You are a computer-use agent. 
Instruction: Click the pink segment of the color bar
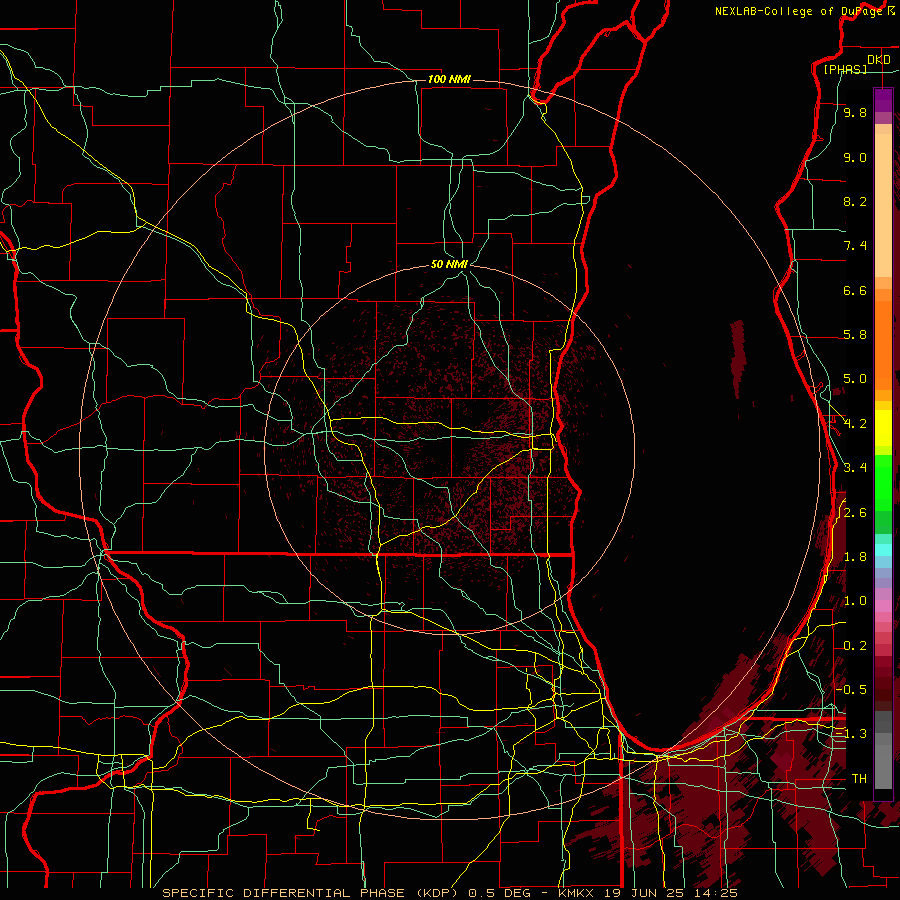883,606
